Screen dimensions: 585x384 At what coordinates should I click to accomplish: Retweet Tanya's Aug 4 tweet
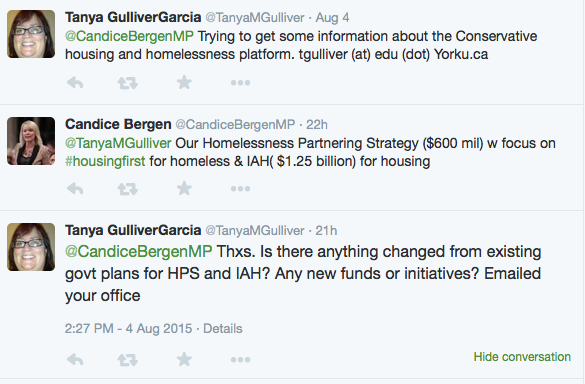128,83
